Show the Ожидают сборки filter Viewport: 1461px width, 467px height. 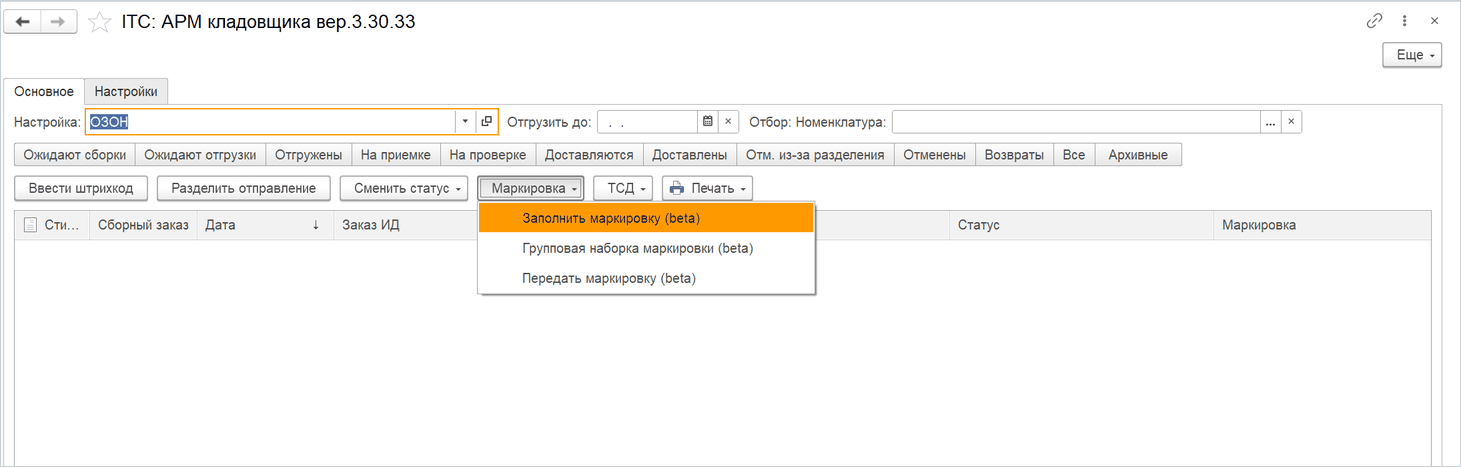(75, 155)
